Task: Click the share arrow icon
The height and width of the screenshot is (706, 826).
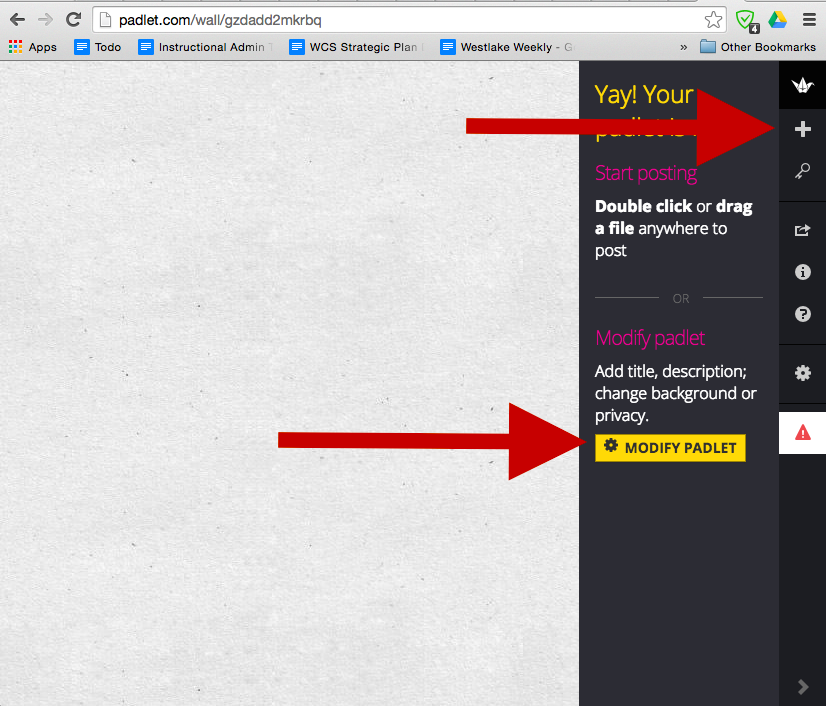Action: pyautogui.click(x=802, y=230)
